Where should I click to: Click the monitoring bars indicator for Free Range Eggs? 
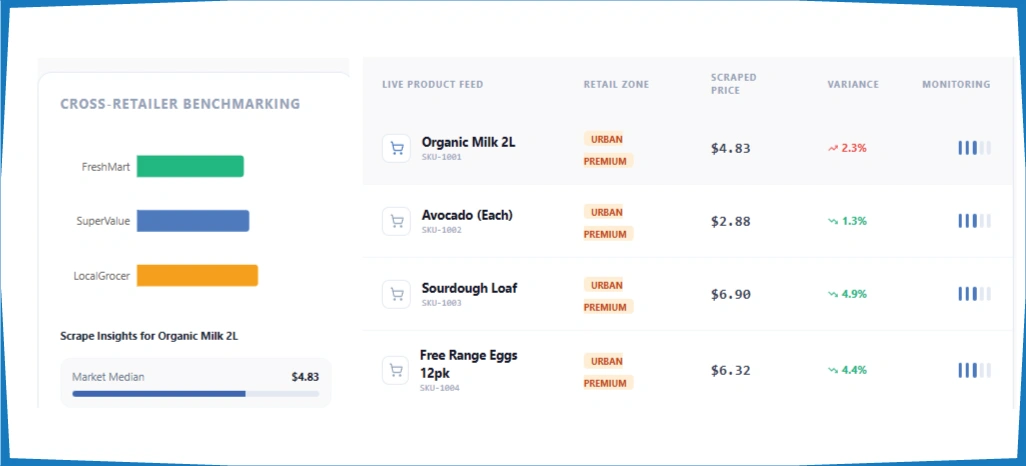(x=974, y=370)
